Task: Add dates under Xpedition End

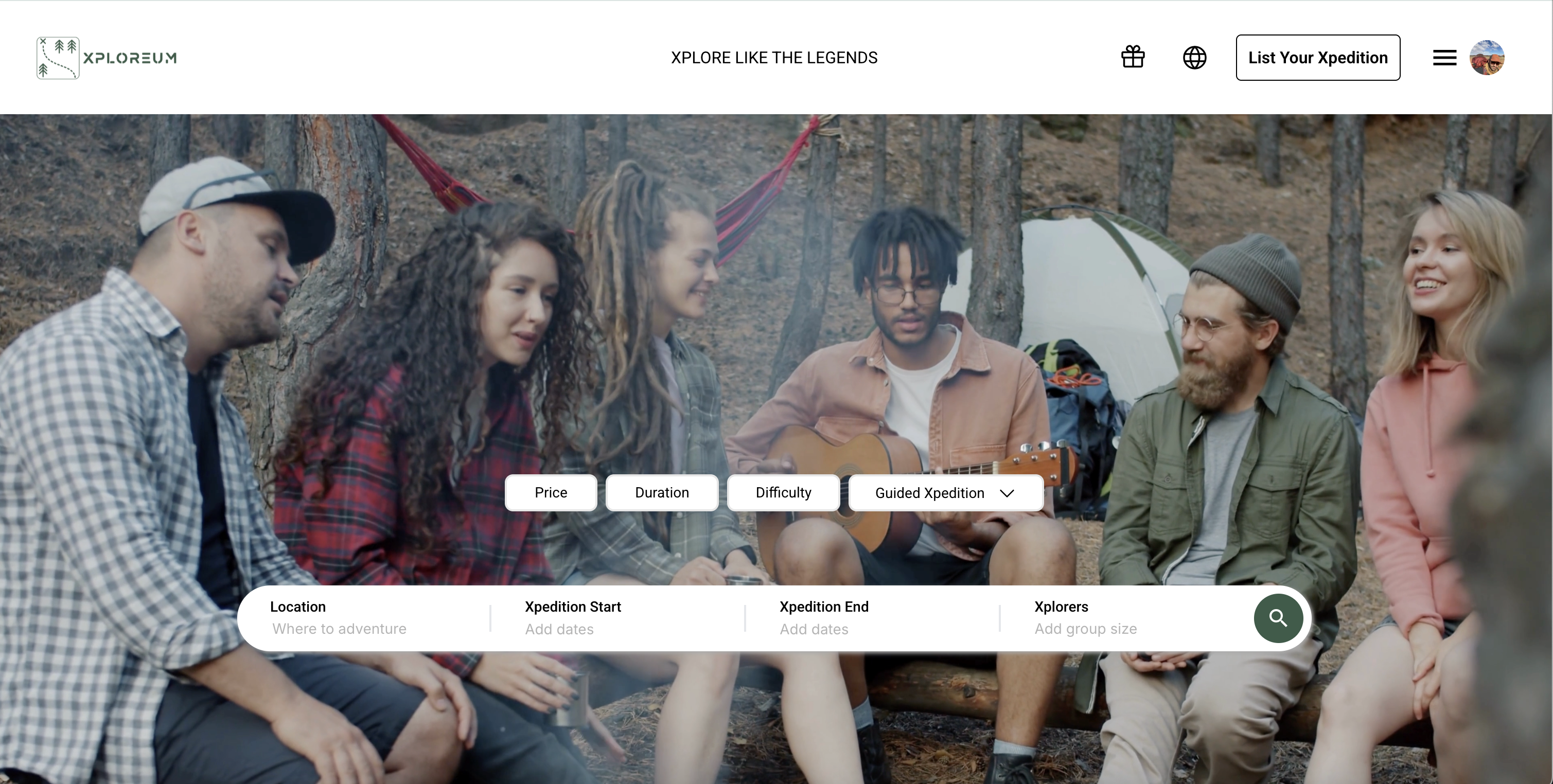Action: pyautogui.click(x=814, y=629)
